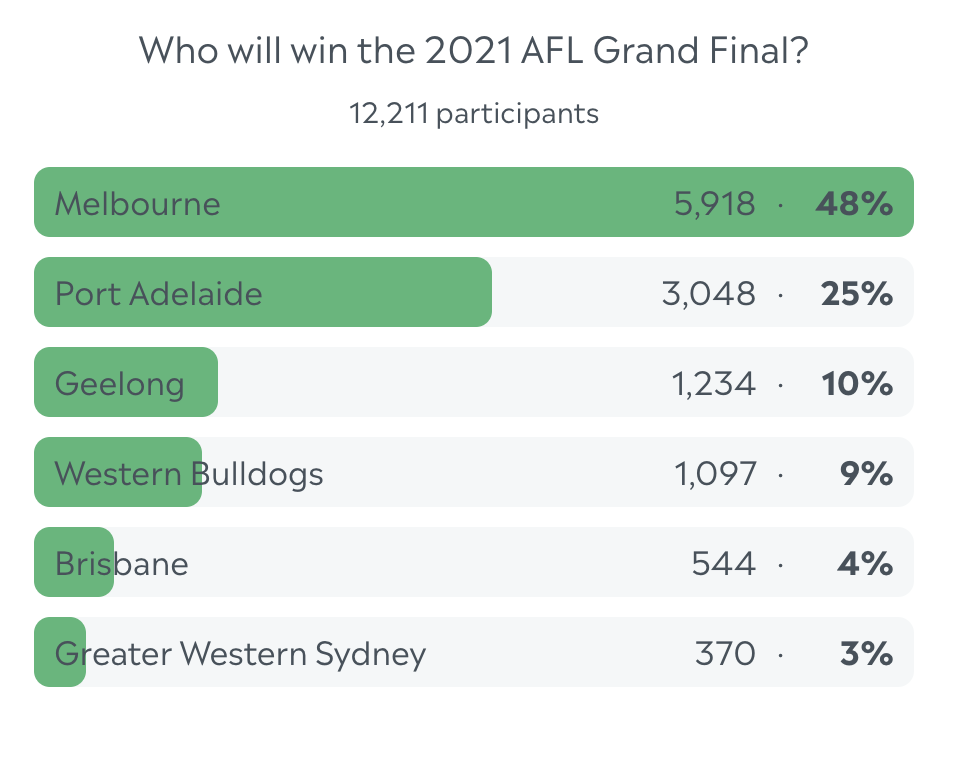Pick the Western Bulldogs option label
The width and height of the screenshot is (966, 760).
189,473
